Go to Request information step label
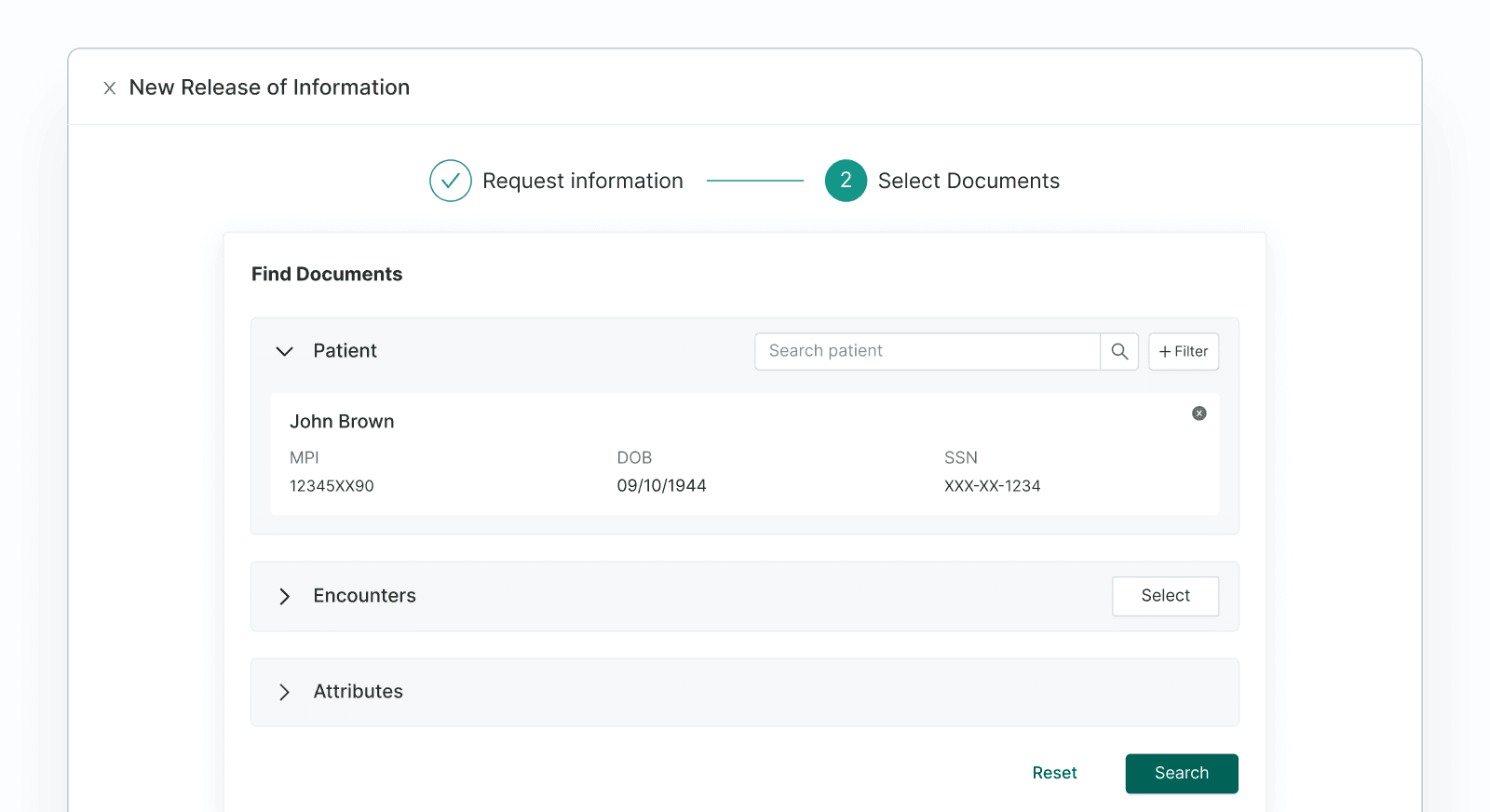This screenshot has width=1490, height=812. point(583,181)
